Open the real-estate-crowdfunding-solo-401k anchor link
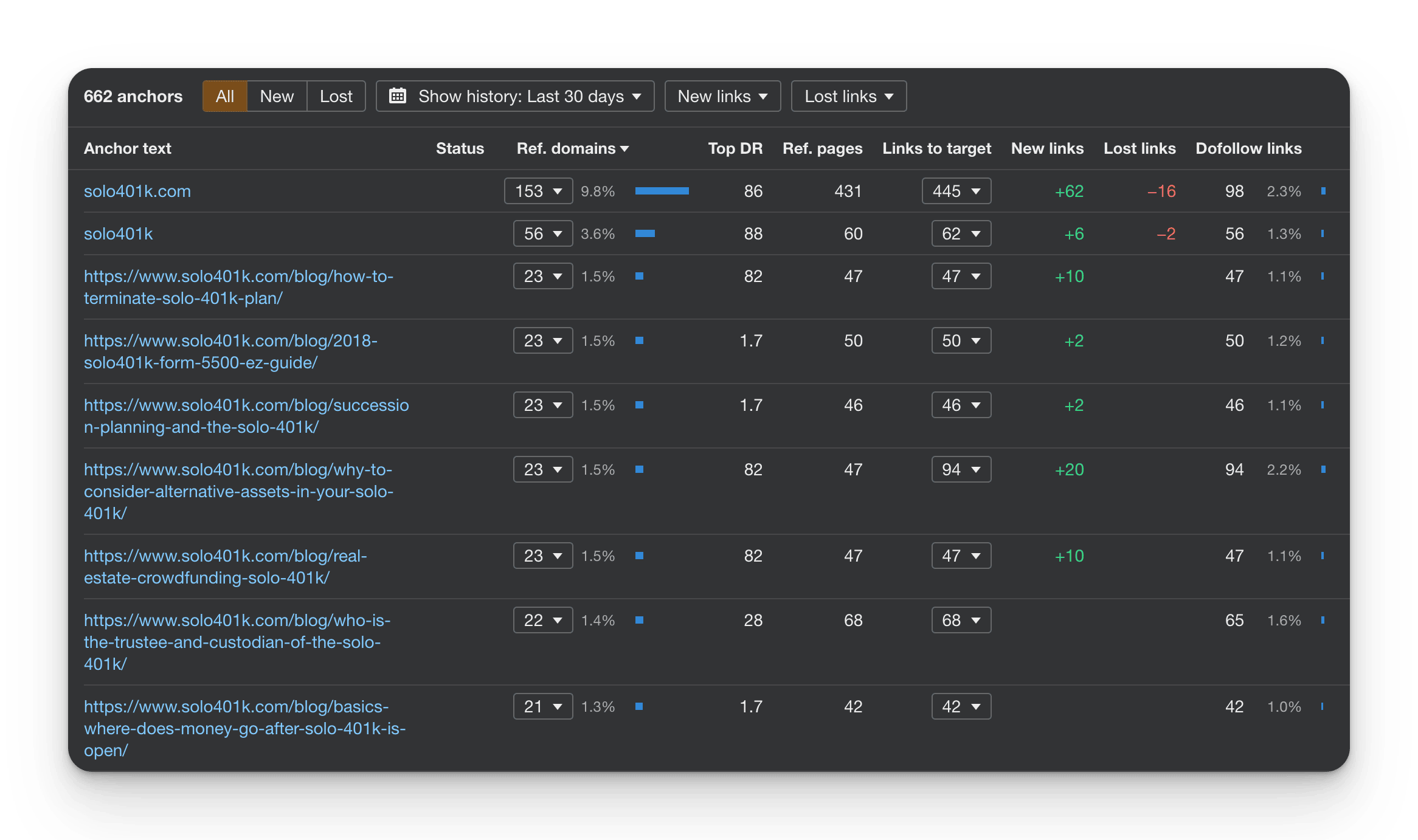The width and height of the screenshot is (1418, 840). (226, 566)
